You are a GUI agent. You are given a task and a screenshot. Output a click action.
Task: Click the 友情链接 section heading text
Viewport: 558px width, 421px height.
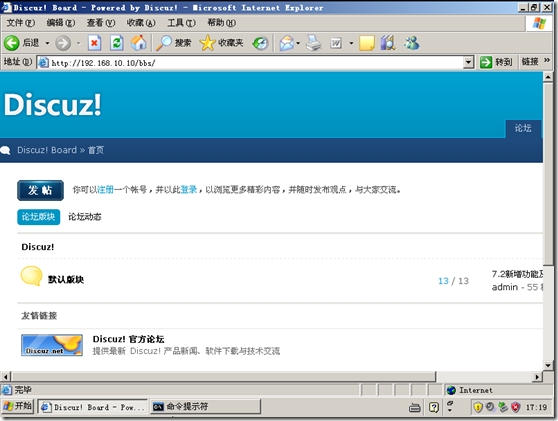click(39, 316)
